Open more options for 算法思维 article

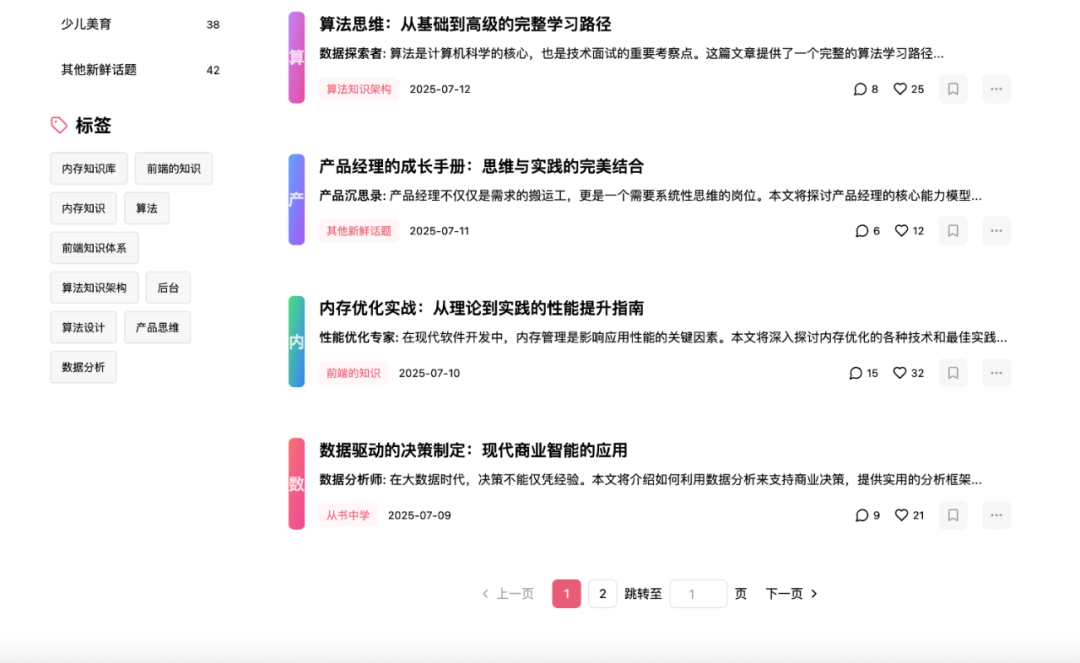[x=996, y=89]
